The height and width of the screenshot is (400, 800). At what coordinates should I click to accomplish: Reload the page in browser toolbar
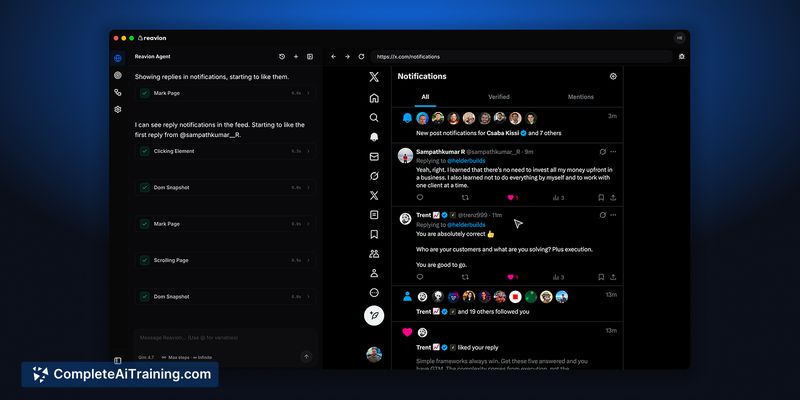pyautogui.click(x=359, y=57)
